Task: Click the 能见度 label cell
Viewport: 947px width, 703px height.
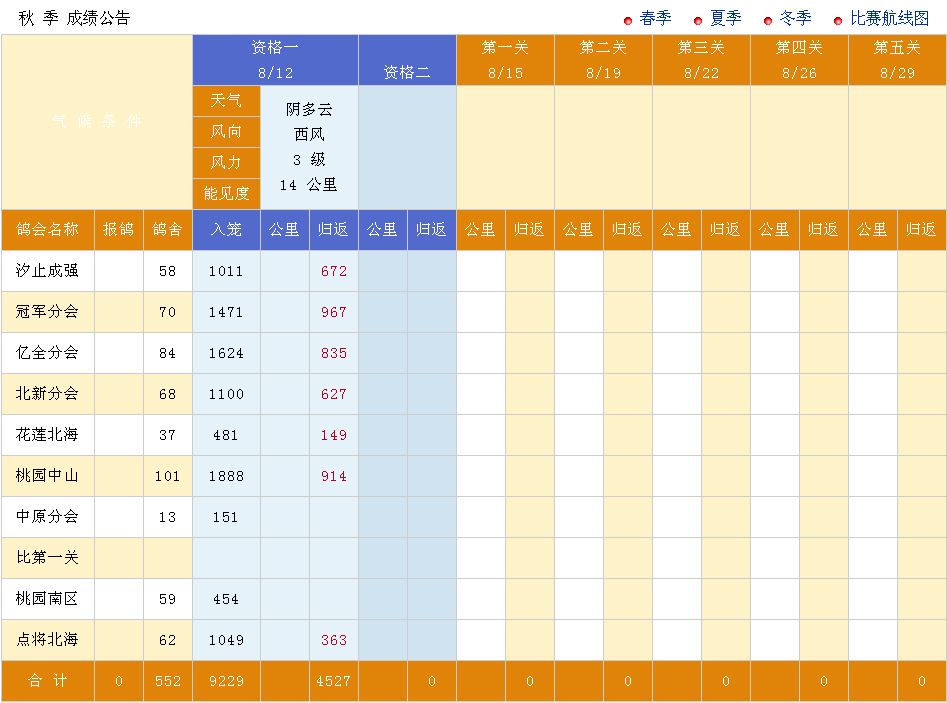Action: pyautogui.click(x=226, y=194)
